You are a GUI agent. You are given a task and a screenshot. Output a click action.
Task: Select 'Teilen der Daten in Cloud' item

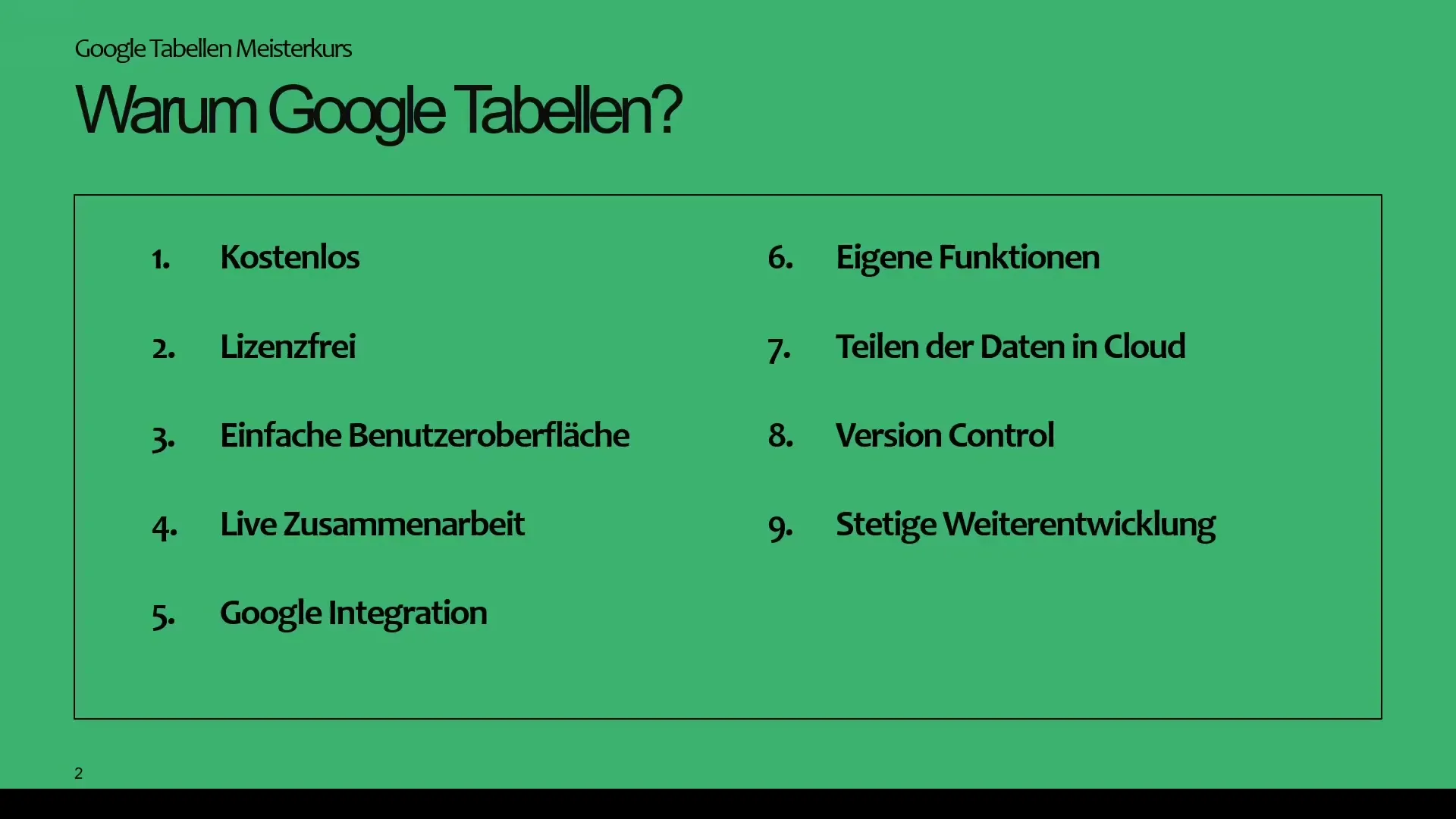point(1011,345)
